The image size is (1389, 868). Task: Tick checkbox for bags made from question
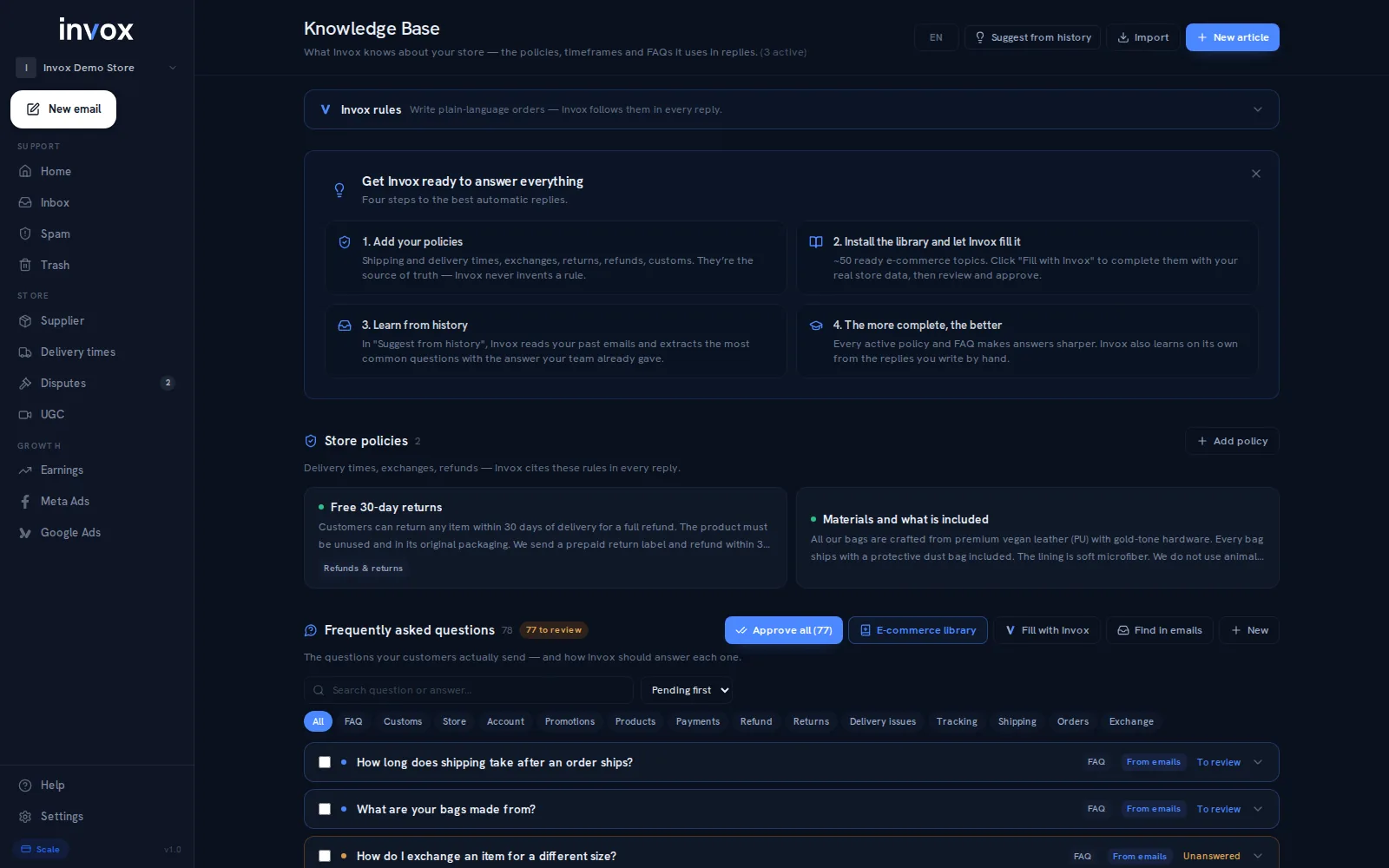click(325, 809)
